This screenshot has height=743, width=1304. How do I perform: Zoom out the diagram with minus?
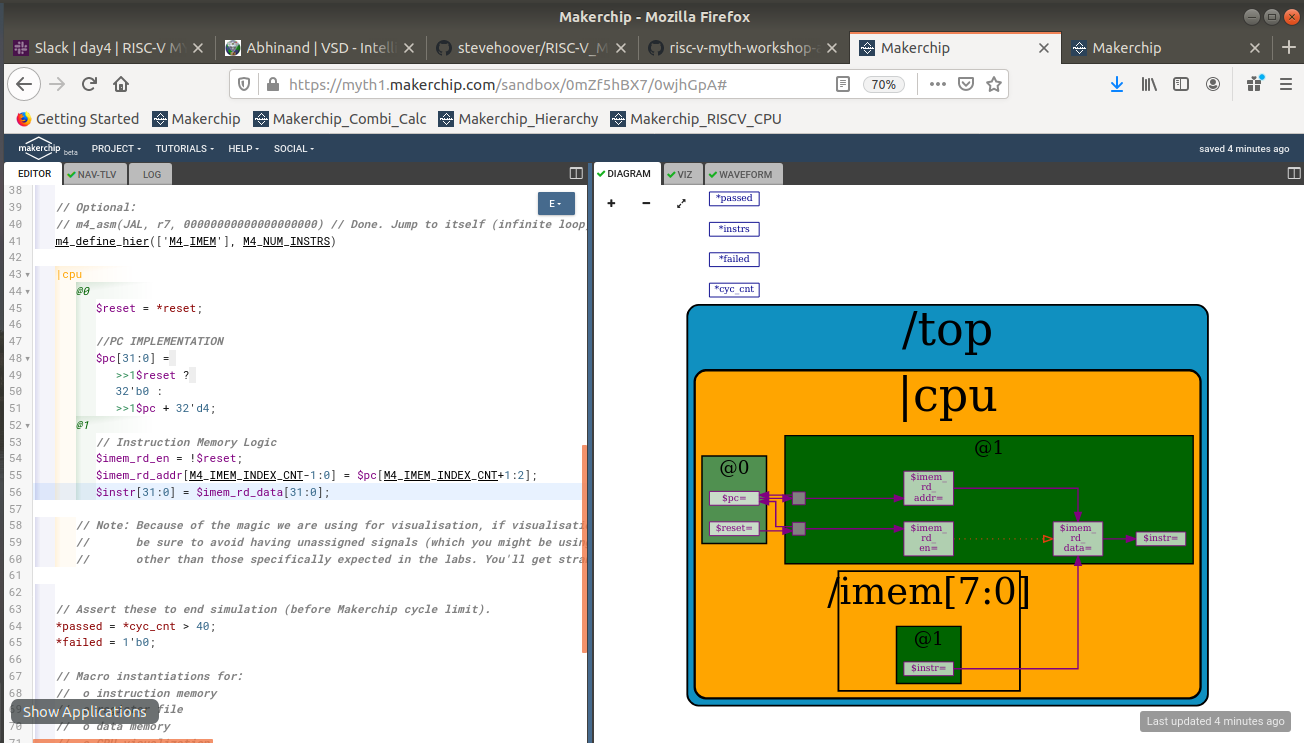click(x=646, y=203)
